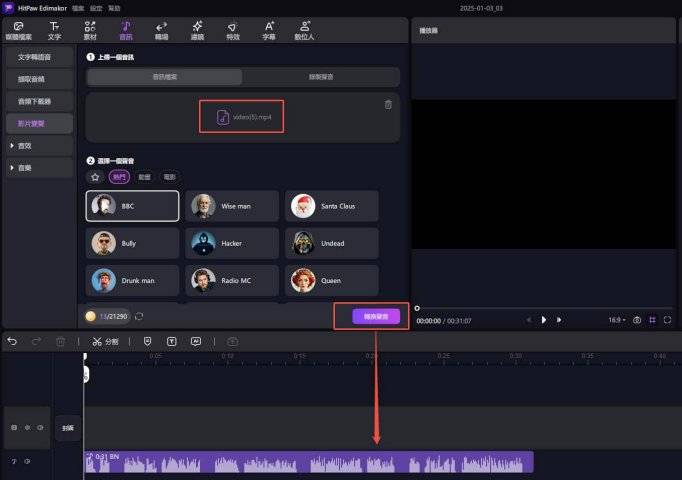Open the Digital Human (數位人) tab
The image size is (682, 480).
304,31
